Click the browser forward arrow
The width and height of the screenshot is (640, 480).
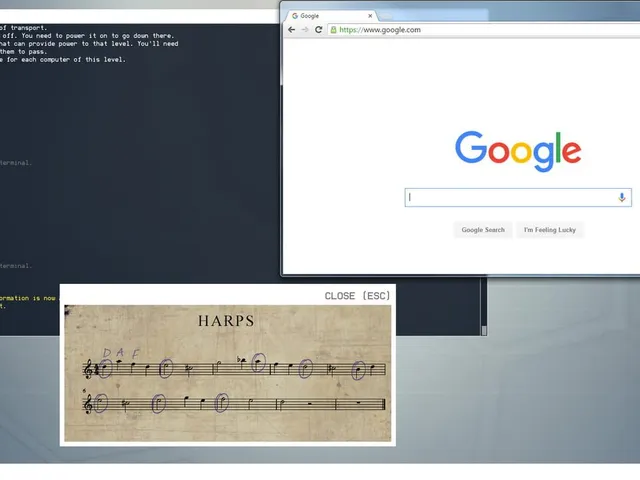click(305, 30)
